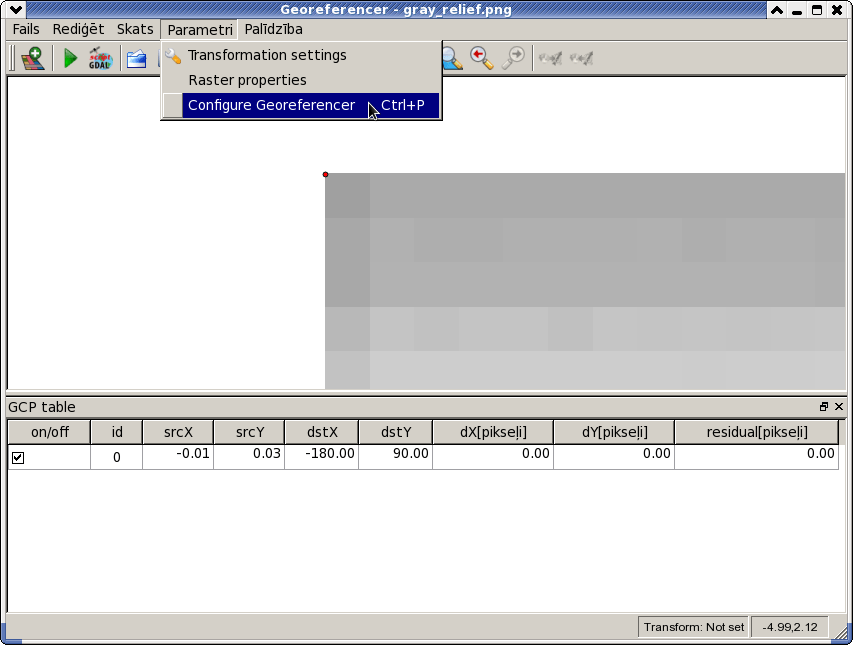Generate GDAL script icon
The image size is (853, 645).
[100, 58]
